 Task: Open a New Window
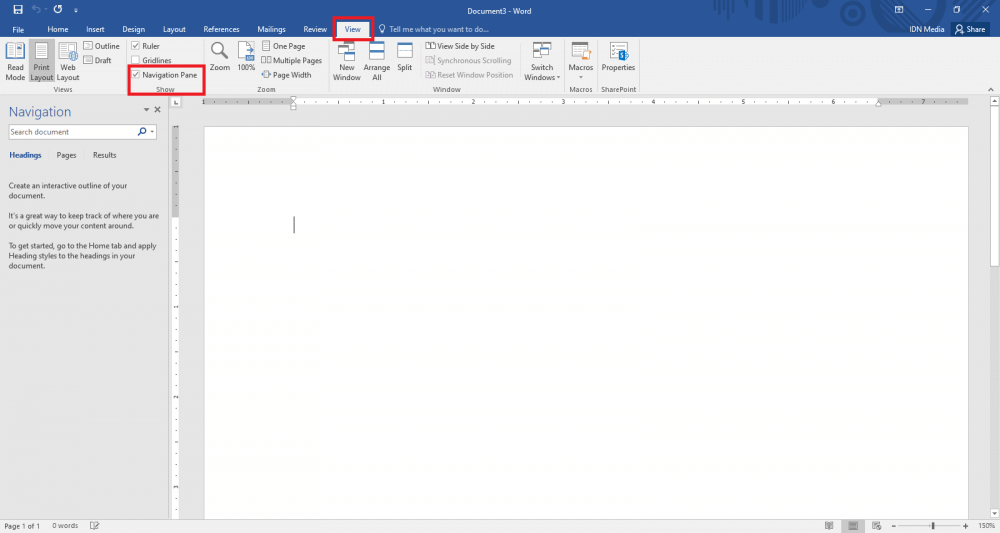[347, 61]
